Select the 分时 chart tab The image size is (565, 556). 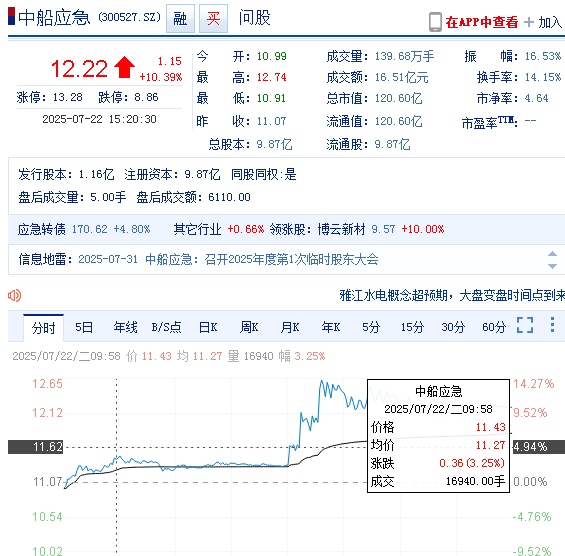pos(44,328)
